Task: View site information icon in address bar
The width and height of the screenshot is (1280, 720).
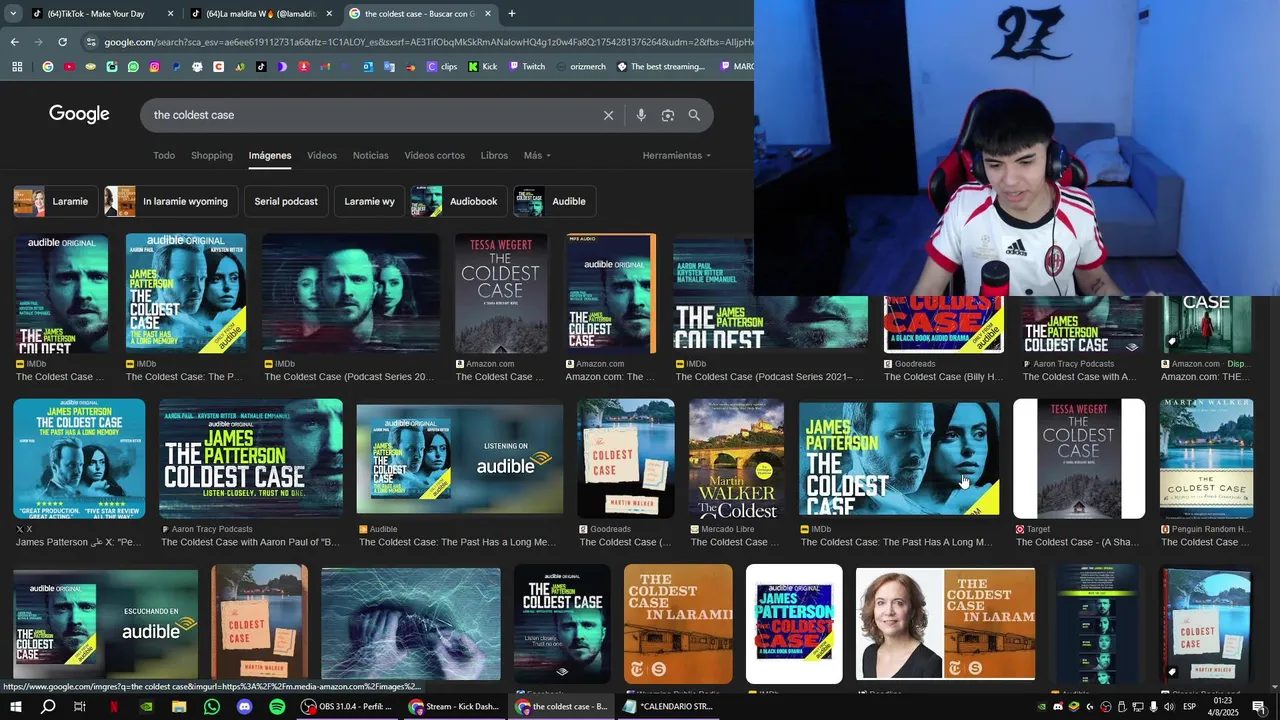Action: click(x=91, y=42)
